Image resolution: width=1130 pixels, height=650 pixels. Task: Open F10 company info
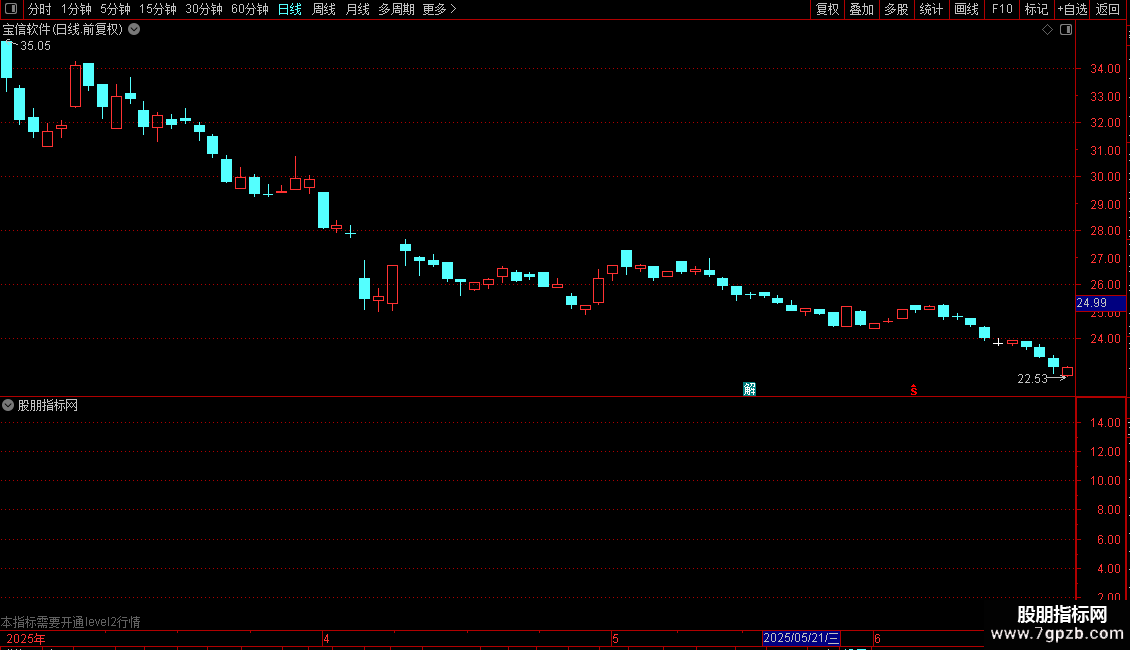[1002, 9]
